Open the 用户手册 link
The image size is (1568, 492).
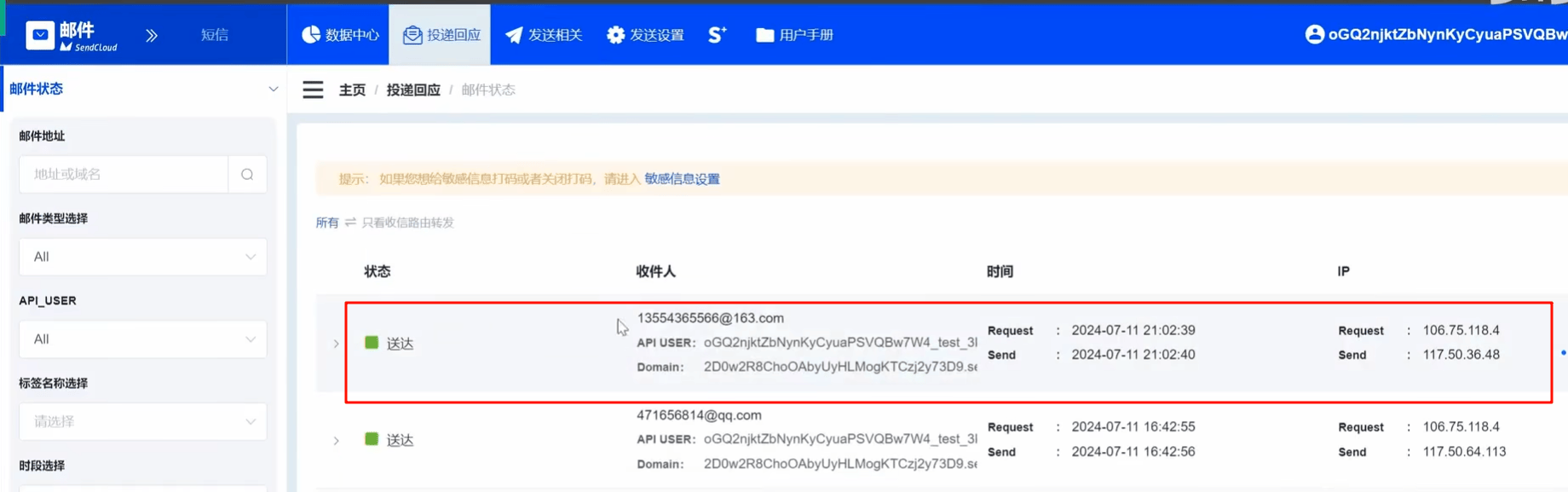click(x=794, y=35)
